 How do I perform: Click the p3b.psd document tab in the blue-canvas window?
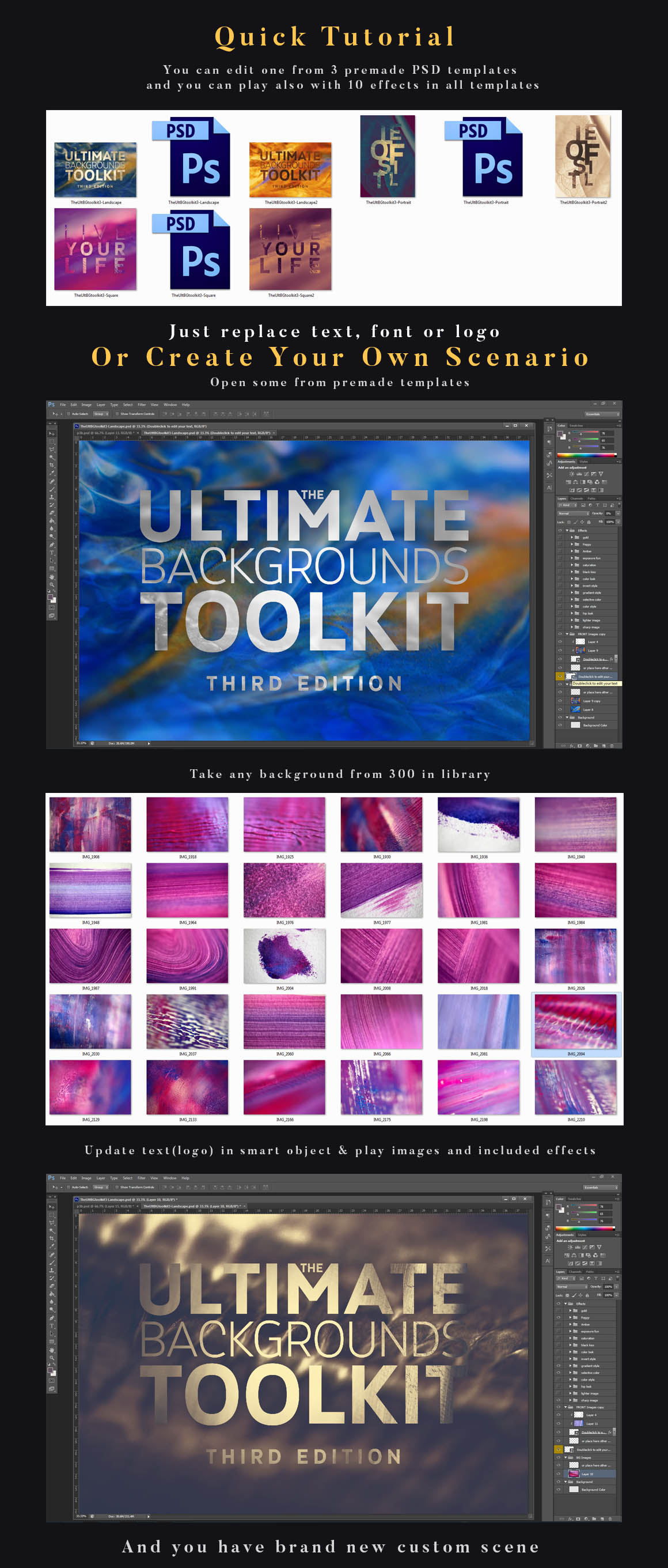tap(105, 433)
